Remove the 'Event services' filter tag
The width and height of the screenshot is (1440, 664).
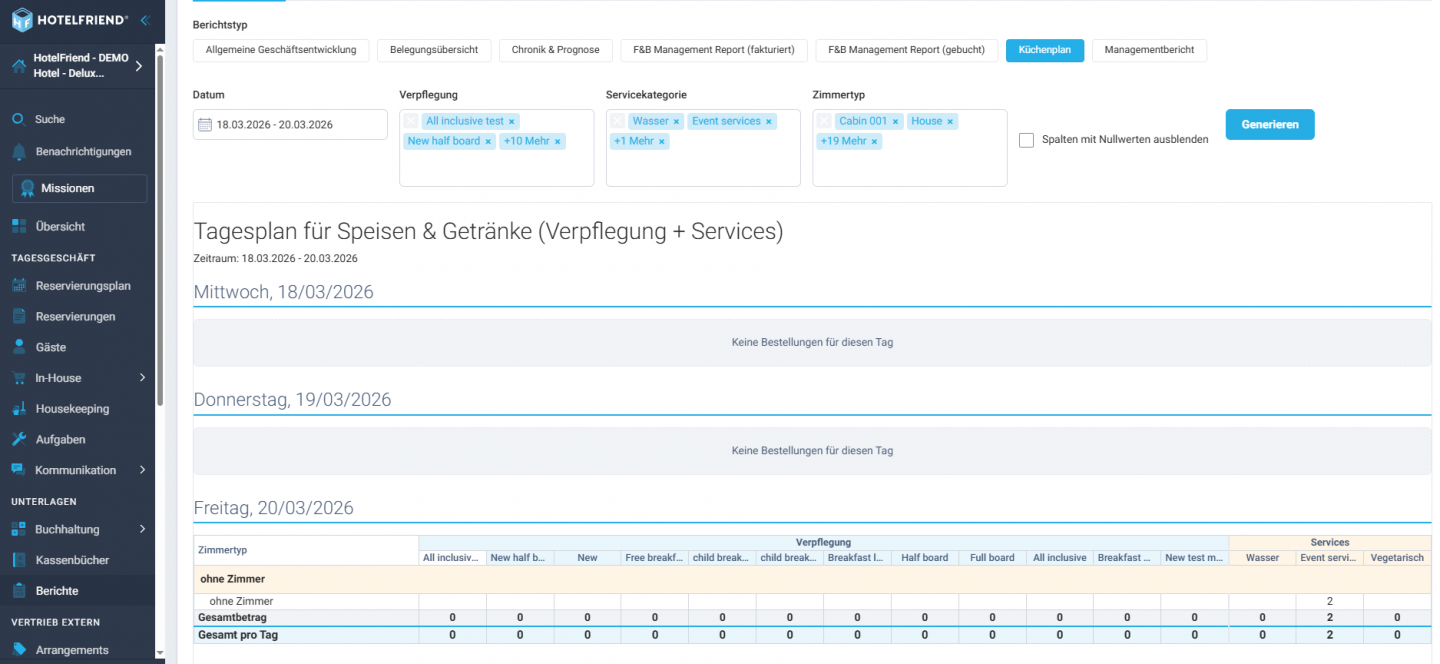click(769, 122)
